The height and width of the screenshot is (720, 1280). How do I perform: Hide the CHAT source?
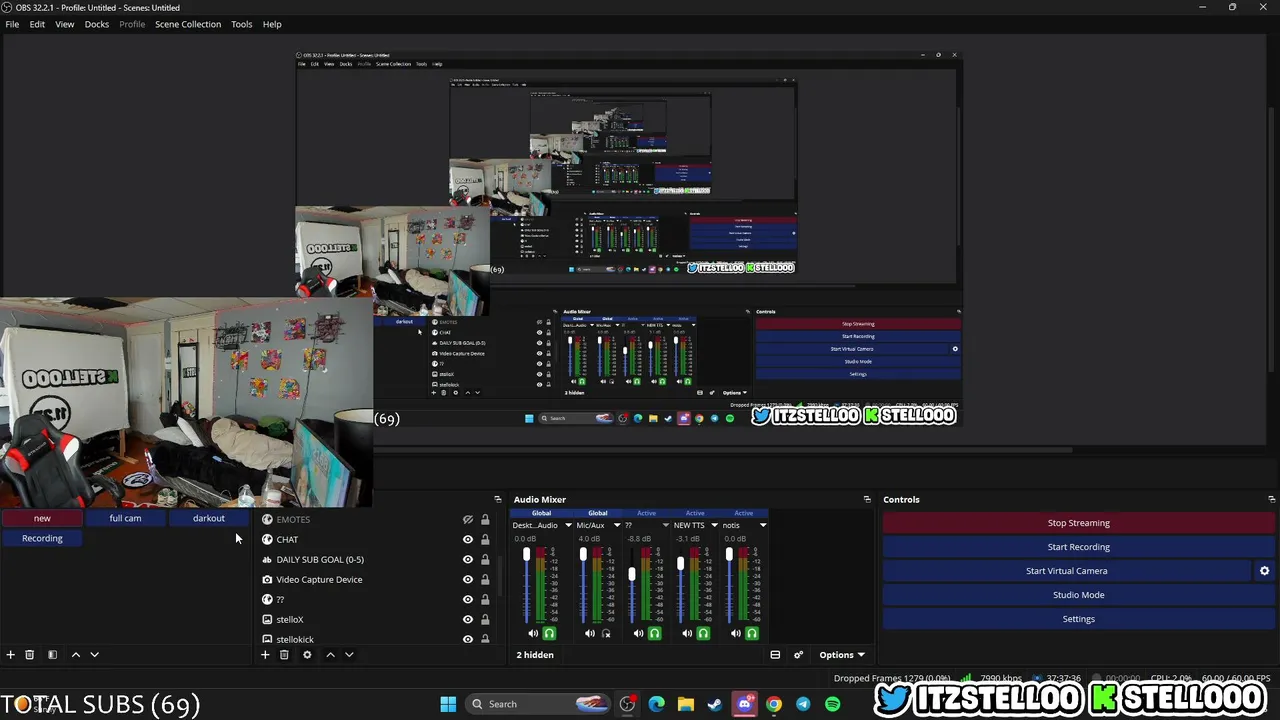(467, 540)
